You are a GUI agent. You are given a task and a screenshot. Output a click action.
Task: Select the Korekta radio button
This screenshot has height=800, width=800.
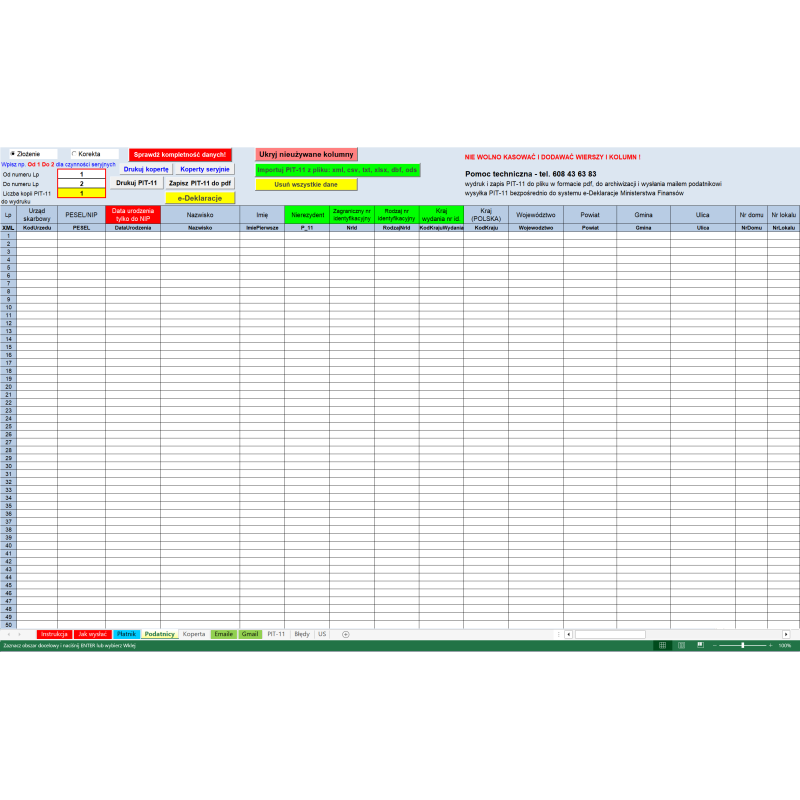[x=74, y=154]
